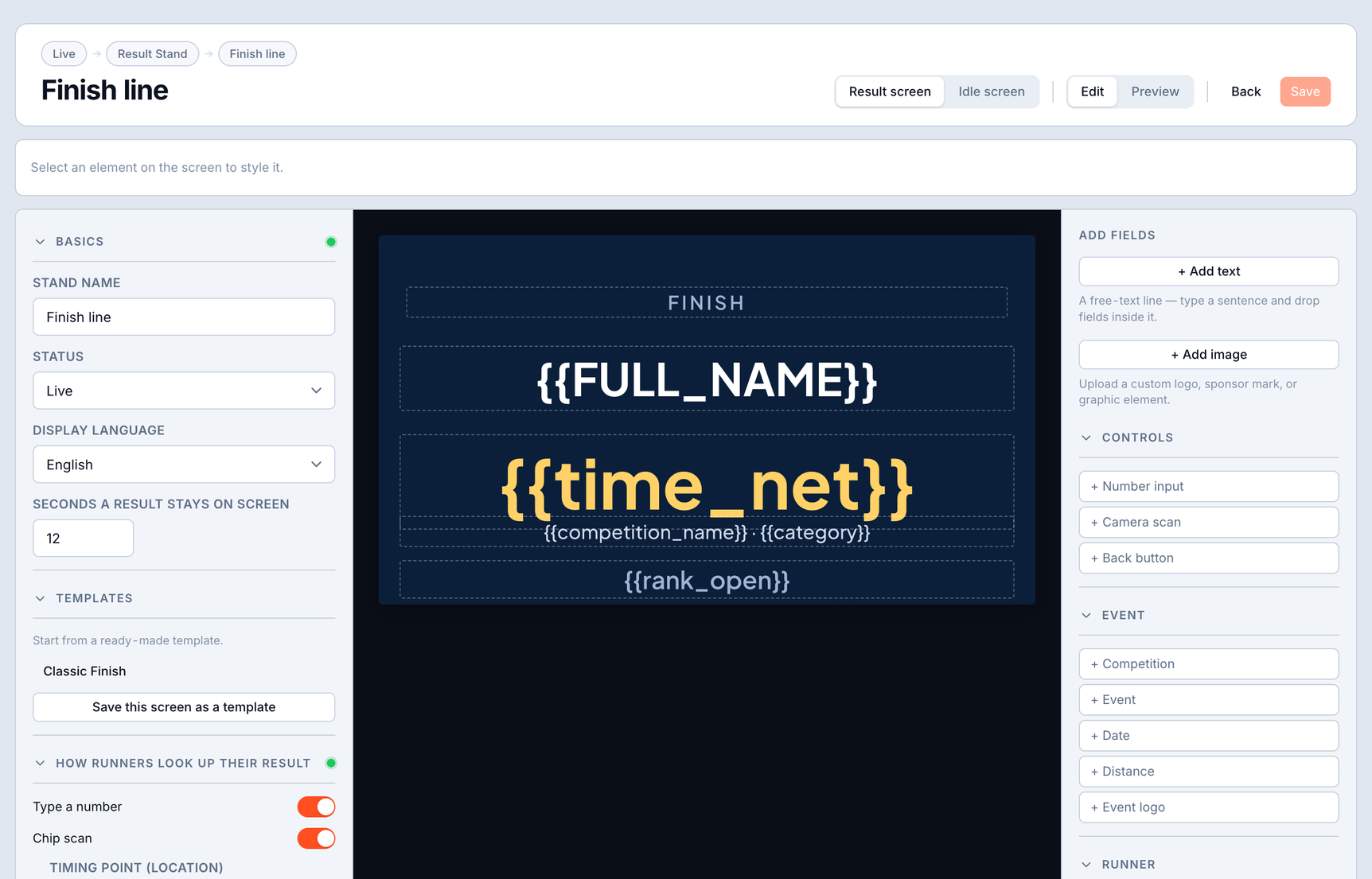The width and height of the screenshot is (1372, 879).
Task: Add the Date field
Action: [1209, 735]
